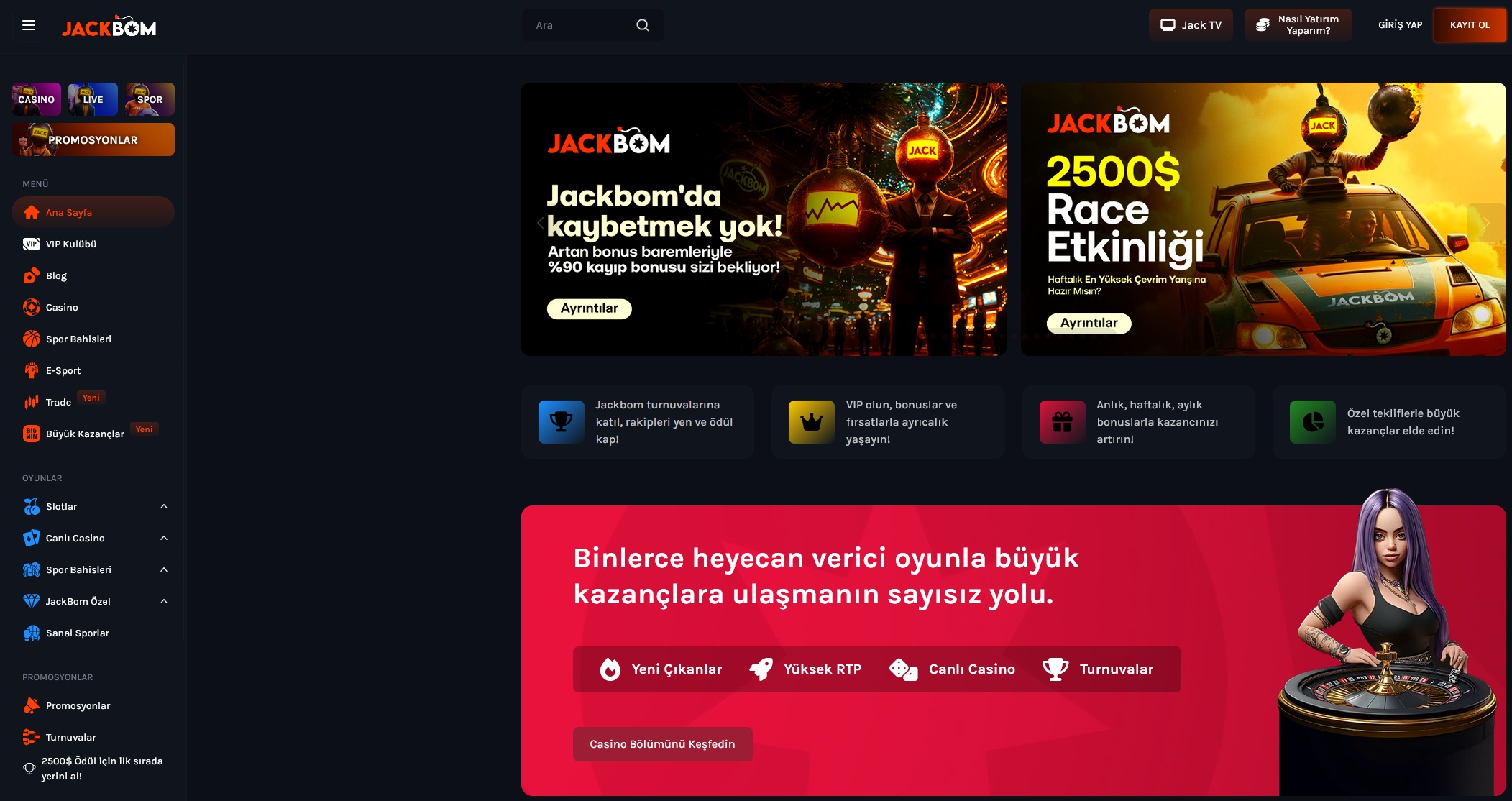
Task: Open the Jackbom turnuvalarına katıl card text
Action: click(664, 422)
